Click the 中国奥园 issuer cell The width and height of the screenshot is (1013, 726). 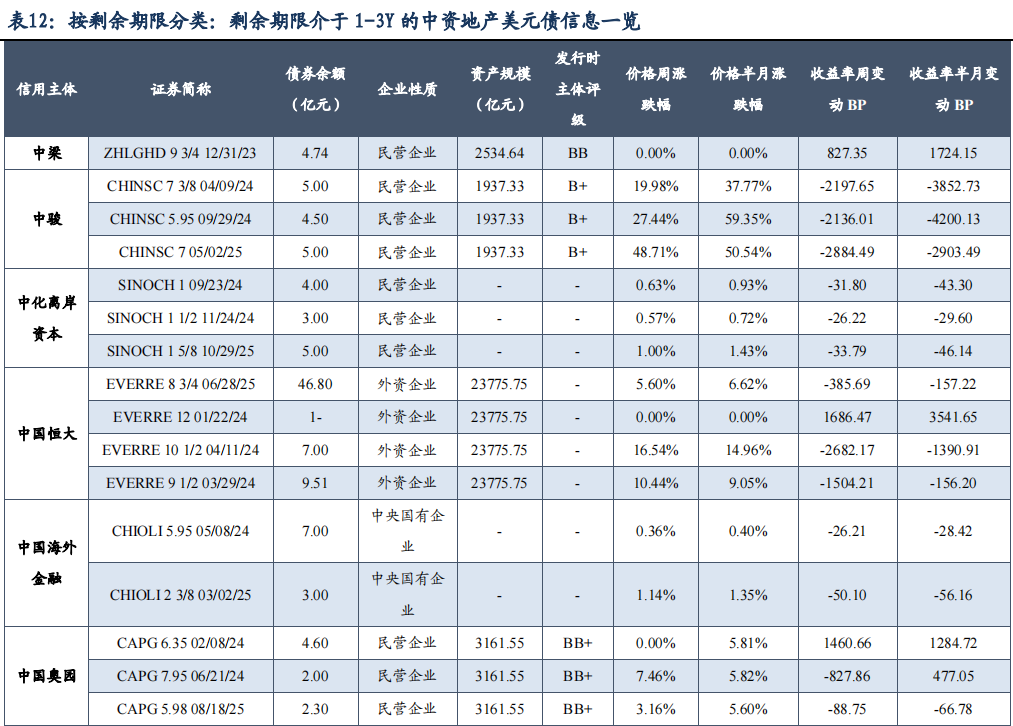click(47, 676)
